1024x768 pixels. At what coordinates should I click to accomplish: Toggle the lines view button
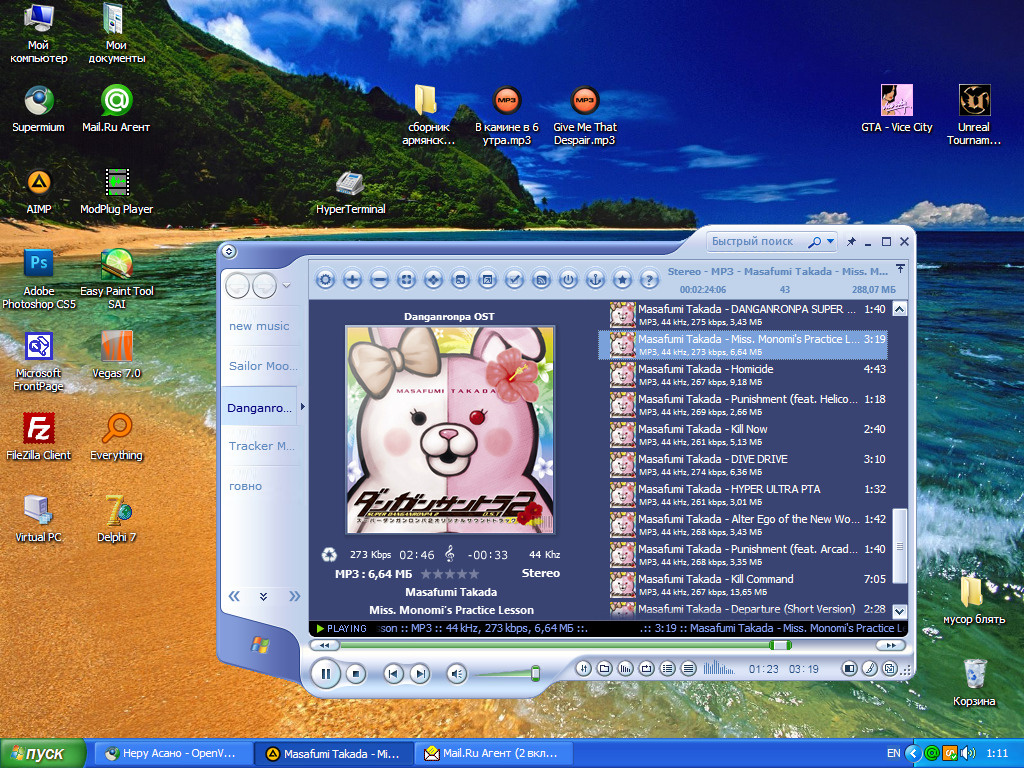pyautogui.click(x=688, y=668)
